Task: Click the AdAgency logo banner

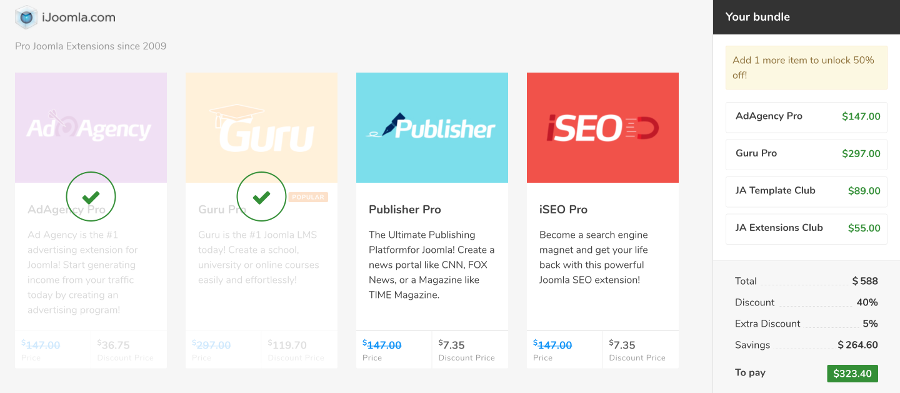Action: [x=91, y=127]
